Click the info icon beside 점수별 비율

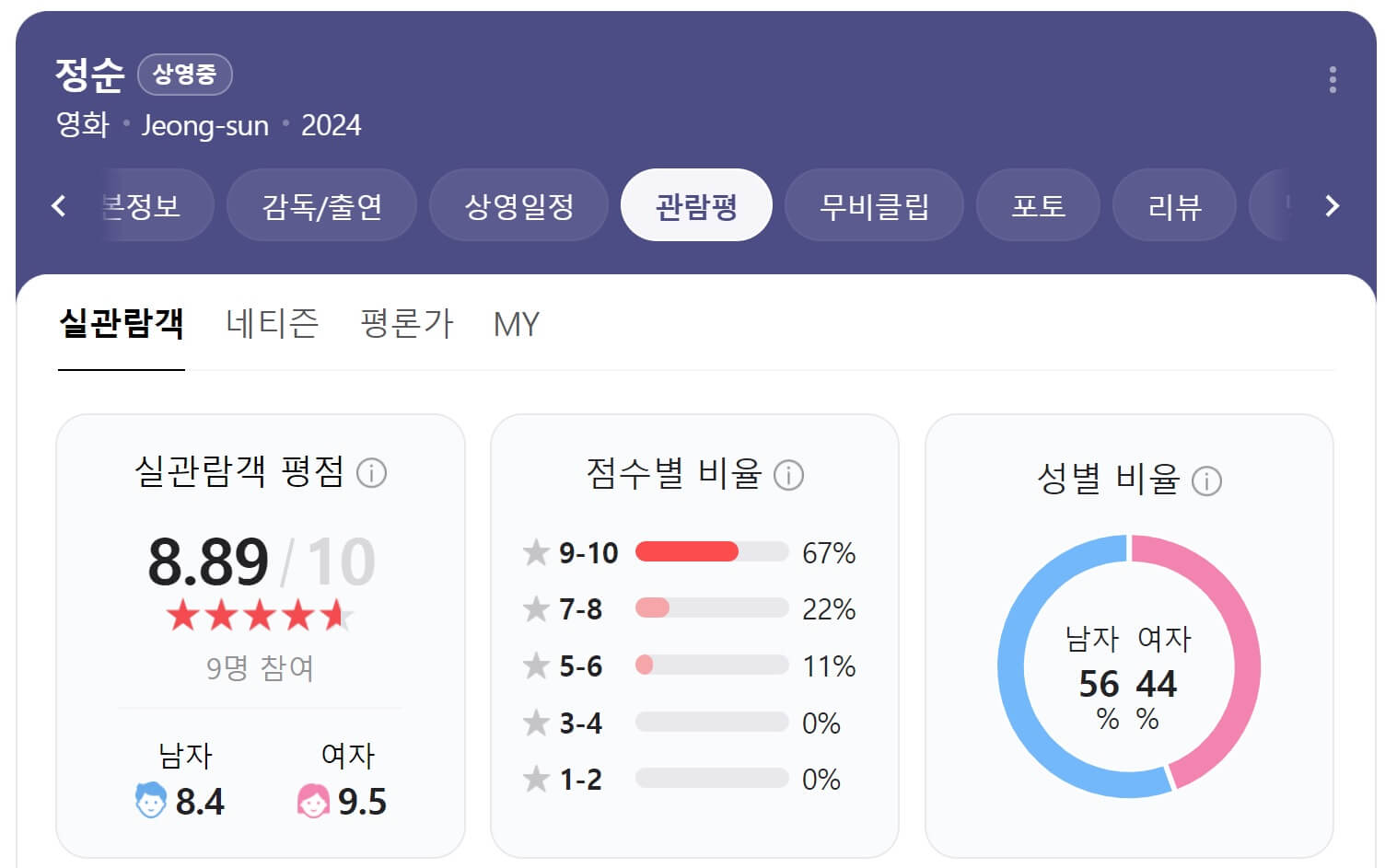pyautogui.click(x=789, y=475)
